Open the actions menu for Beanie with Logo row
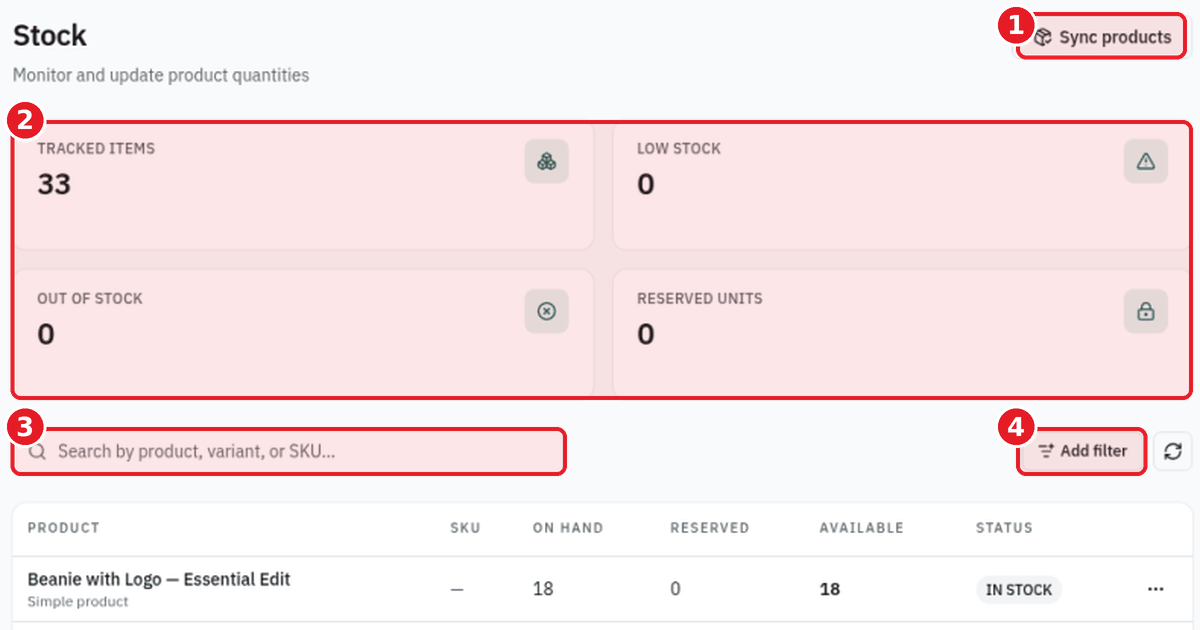1200x630 pixels. point(1156,589)
